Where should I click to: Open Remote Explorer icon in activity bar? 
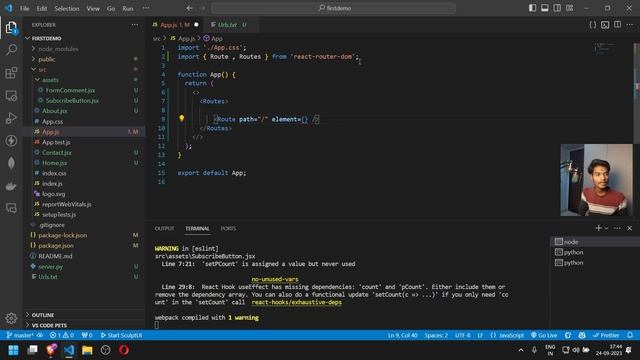point(11,96)
